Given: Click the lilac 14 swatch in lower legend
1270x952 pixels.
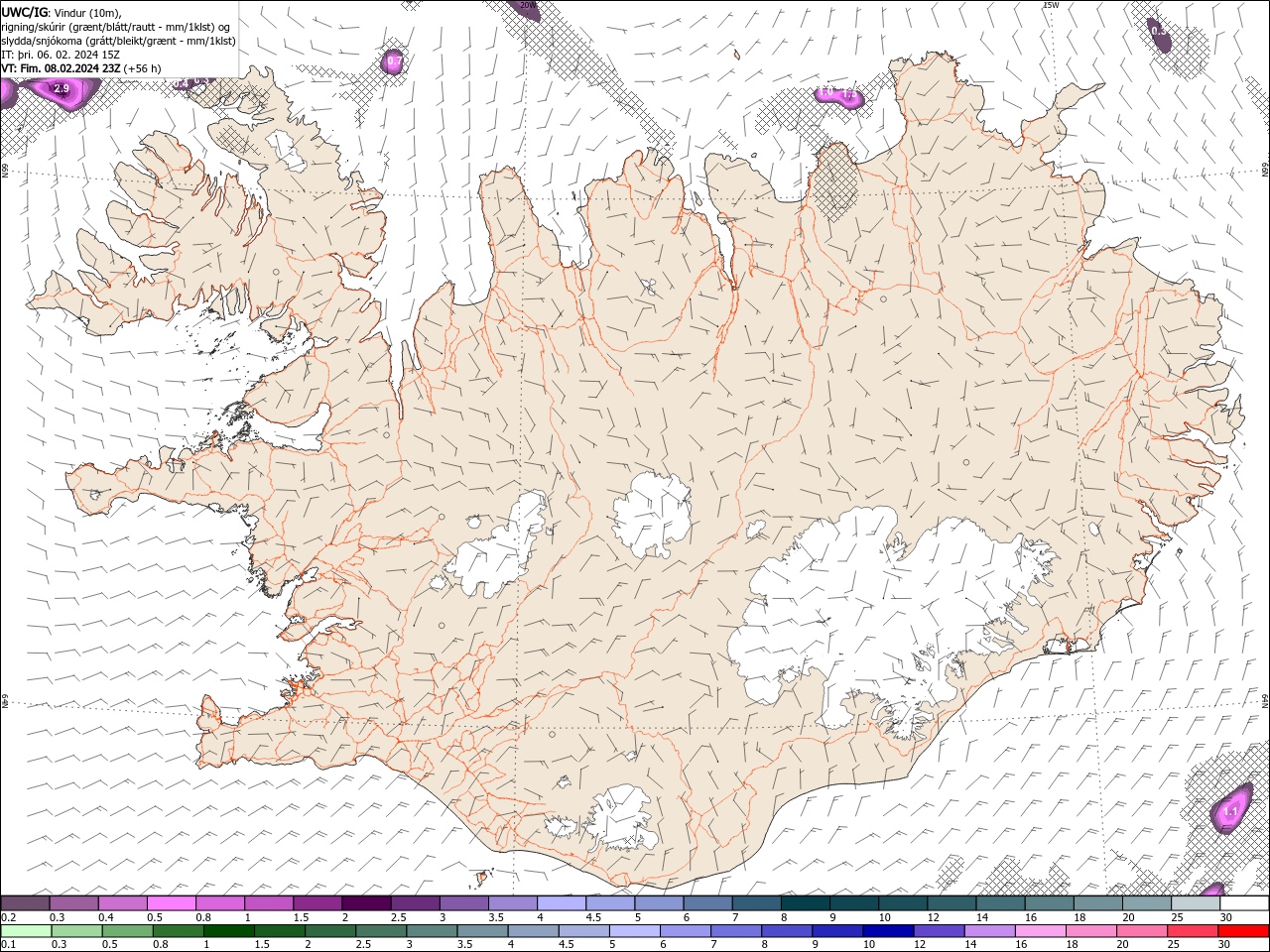Looking at the screenshot, I should point(988,931).
